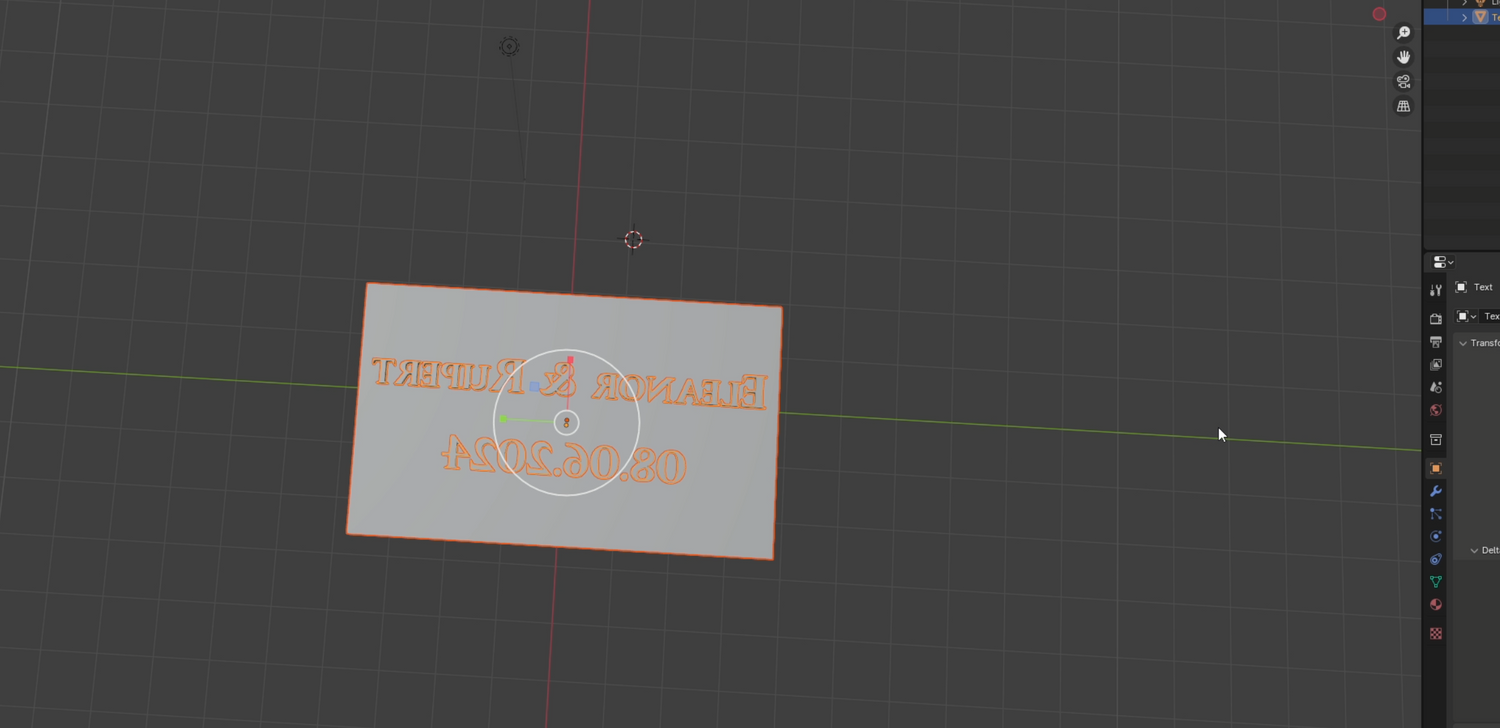Click the hand-shaped Move View icon
The width and height of the screenshot is (1500, 728).
pyautogui.click(x=1404, y=57)
